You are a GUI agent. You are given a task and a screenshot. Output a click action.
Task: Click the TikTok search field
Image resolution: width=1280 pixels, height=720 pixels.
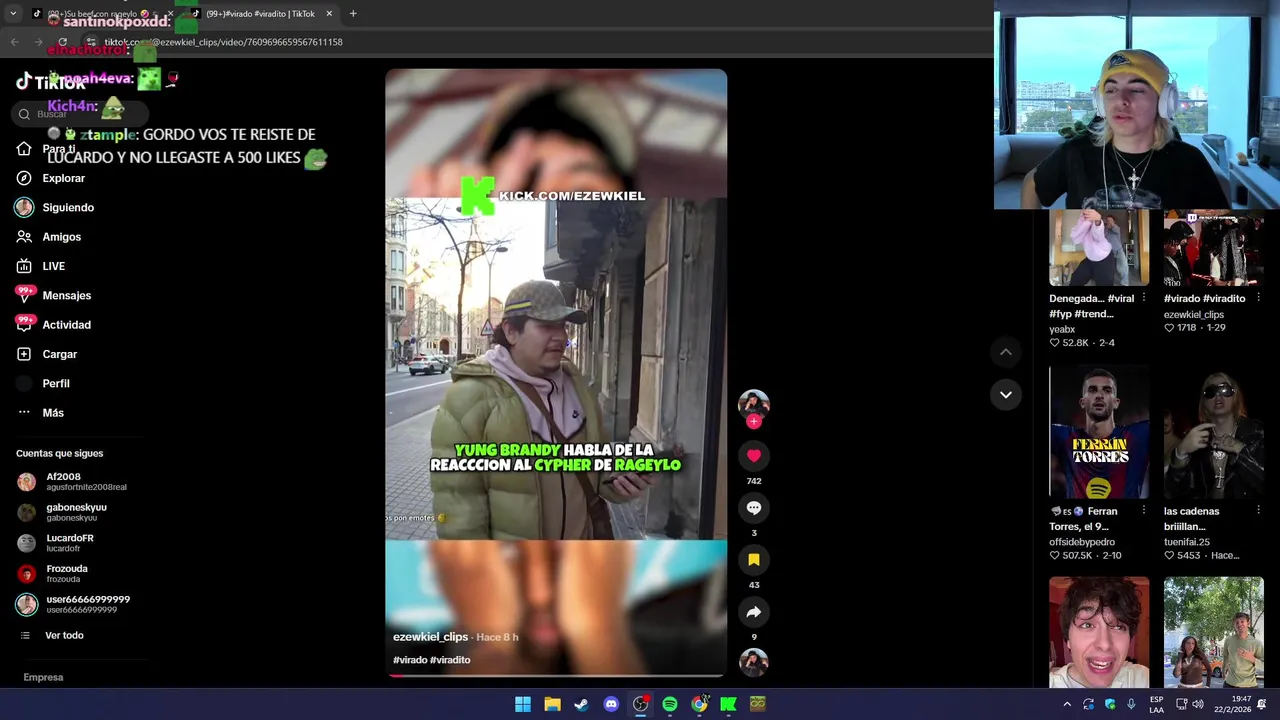80,114
